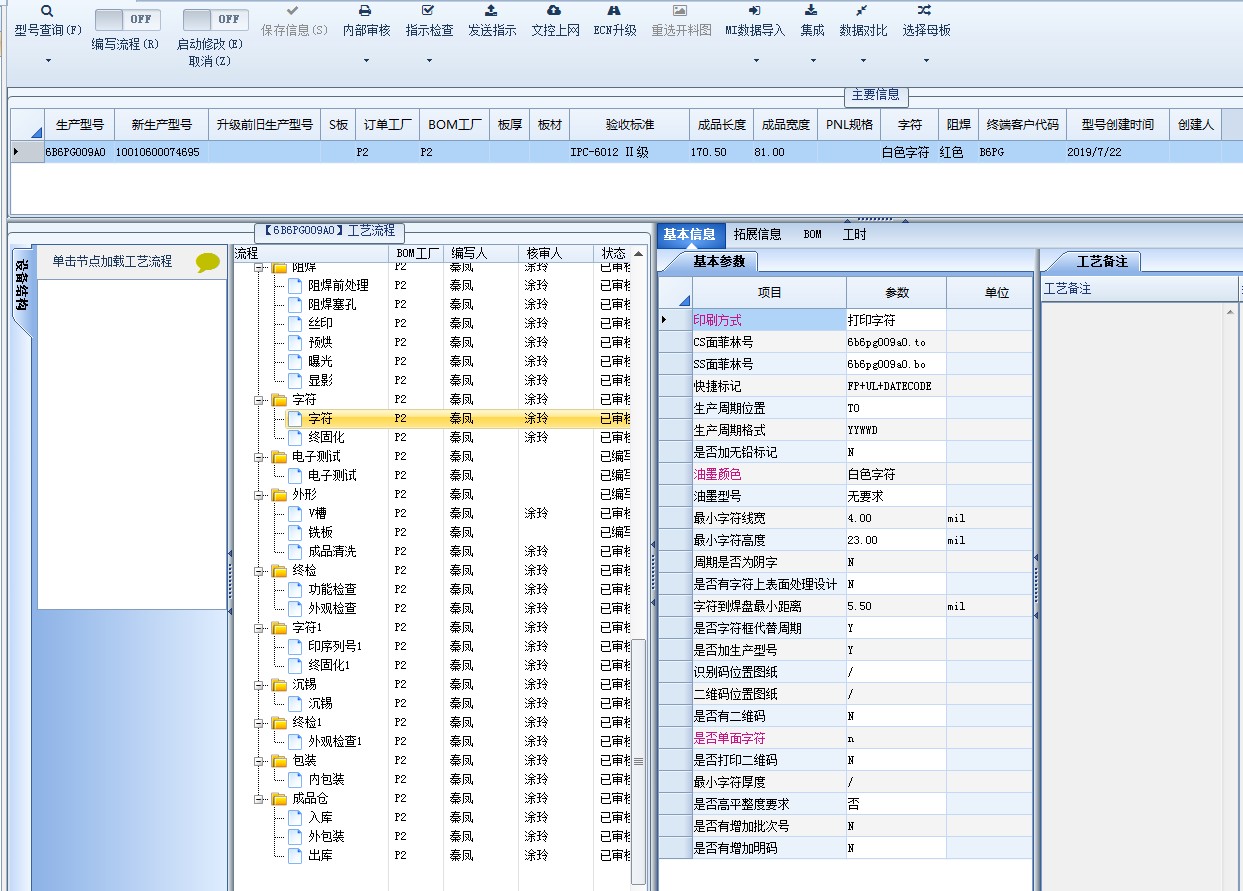
Task: Toggle the 启动修改(E) switch
Action: click(x=216, y=19)
